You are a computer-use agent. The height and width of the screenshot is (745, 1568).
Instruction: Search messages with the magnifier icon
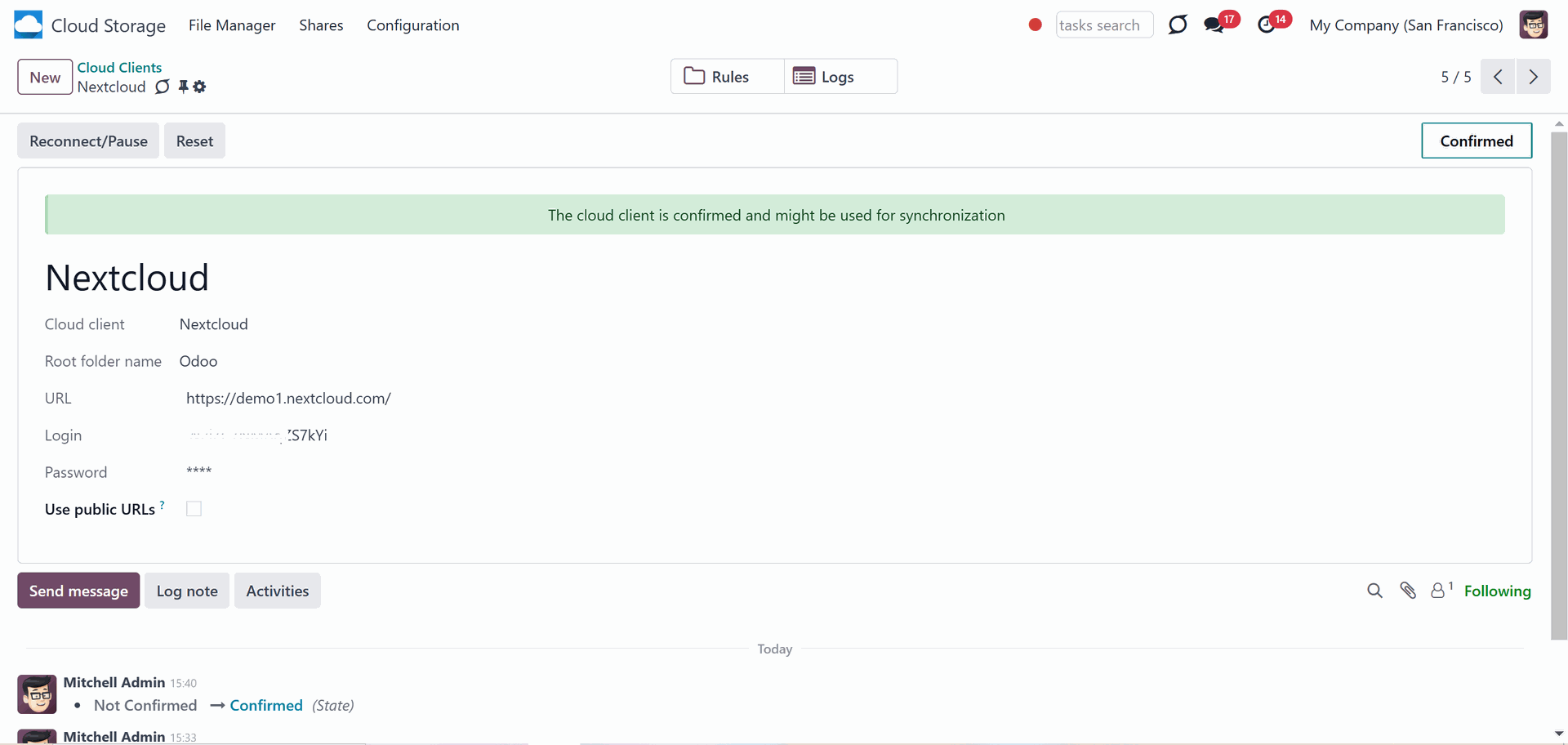click(1374, 591)
